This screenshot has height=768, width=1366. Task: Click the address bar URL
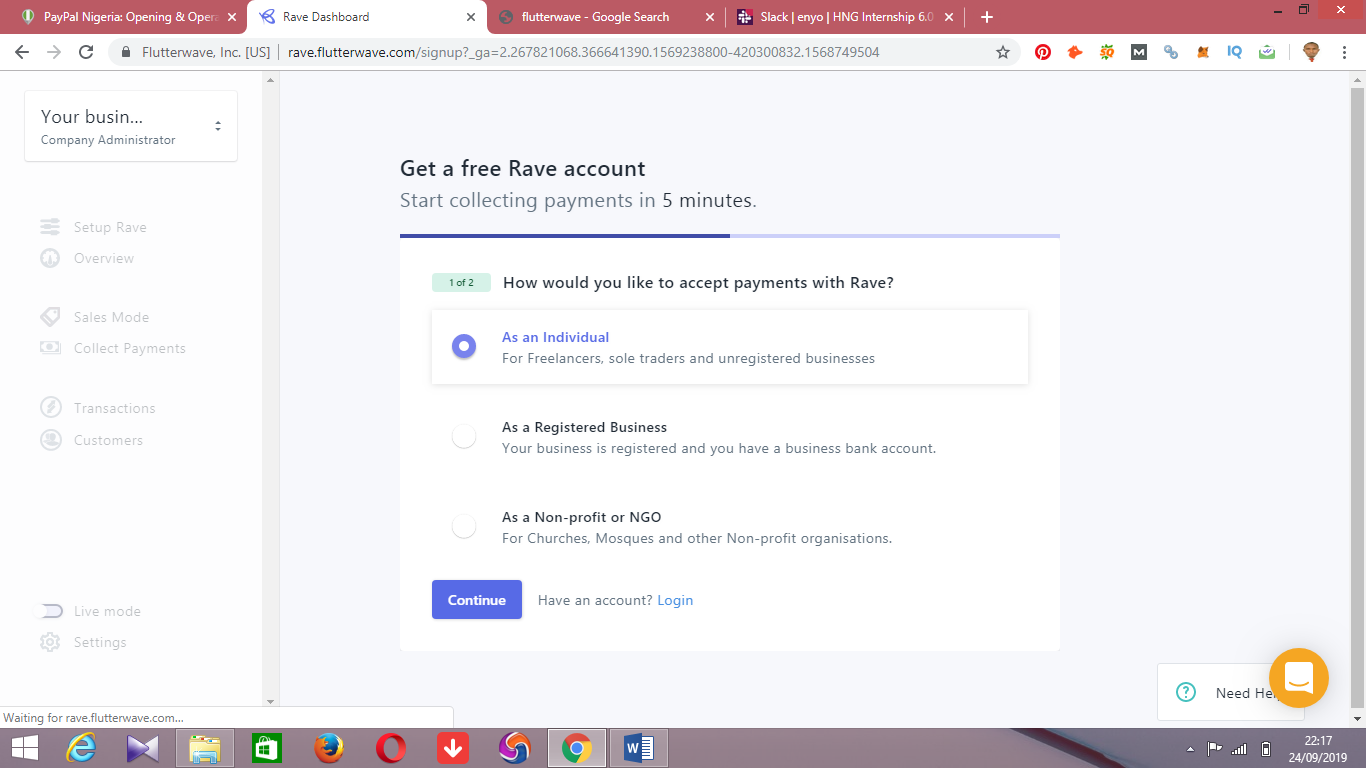(584, 52)
